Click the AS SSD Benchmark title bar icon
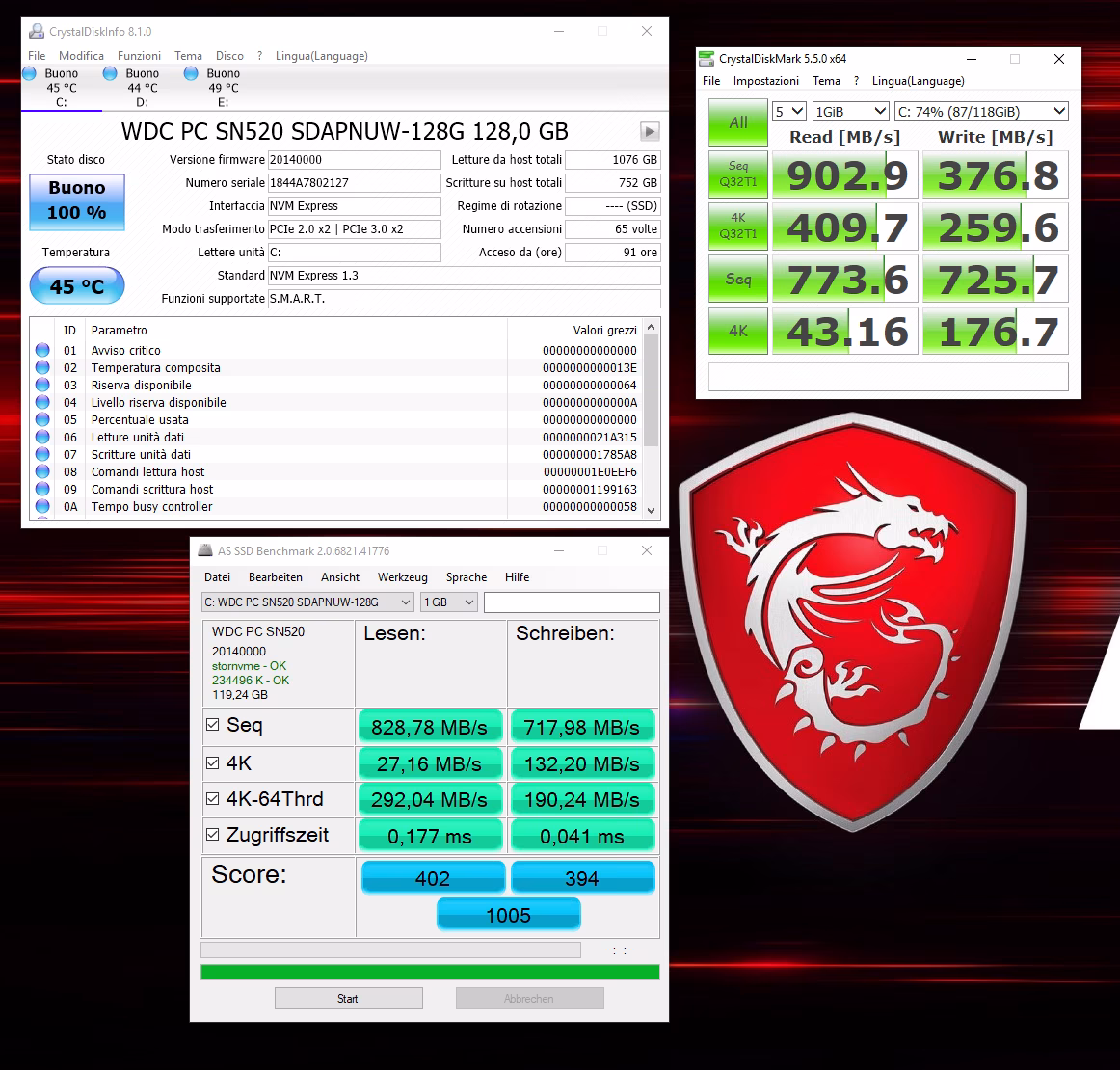 [205, 550]
